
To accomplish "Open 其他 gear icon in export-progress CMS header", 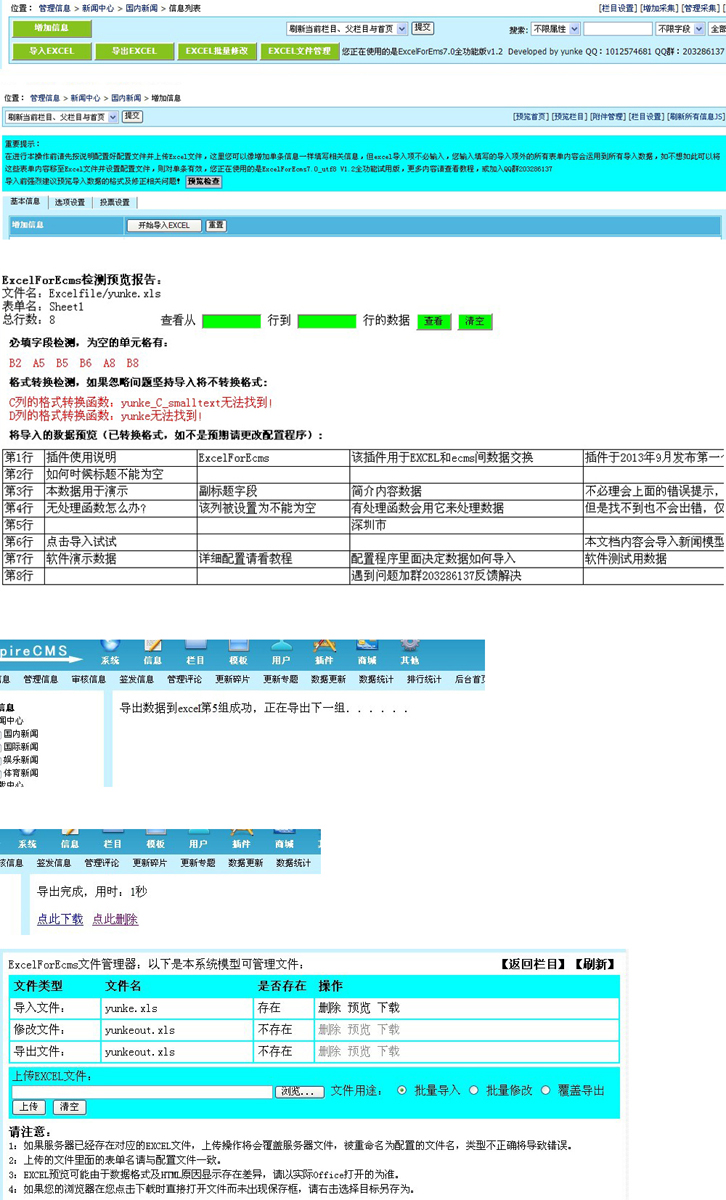I will coord(410,652).
